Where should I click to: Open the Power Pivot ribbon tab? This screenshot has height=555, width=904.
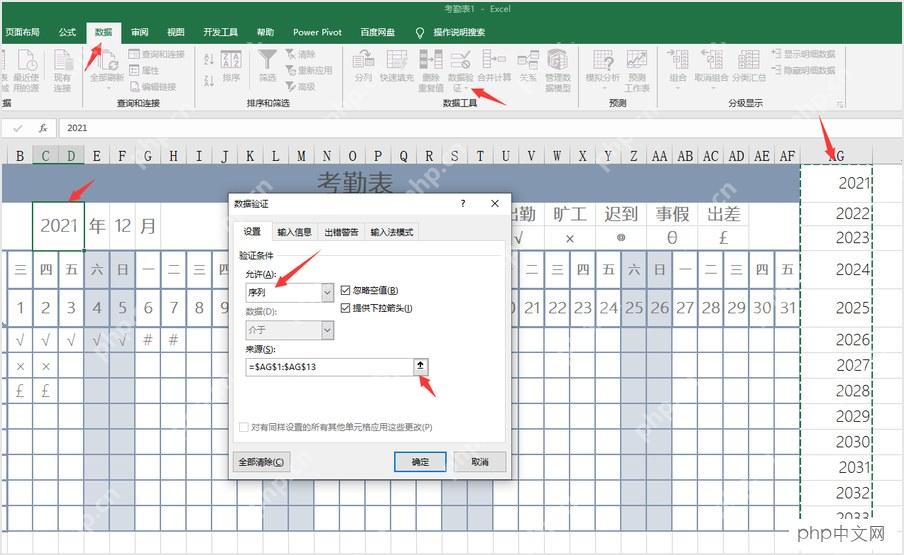(317, 32)
